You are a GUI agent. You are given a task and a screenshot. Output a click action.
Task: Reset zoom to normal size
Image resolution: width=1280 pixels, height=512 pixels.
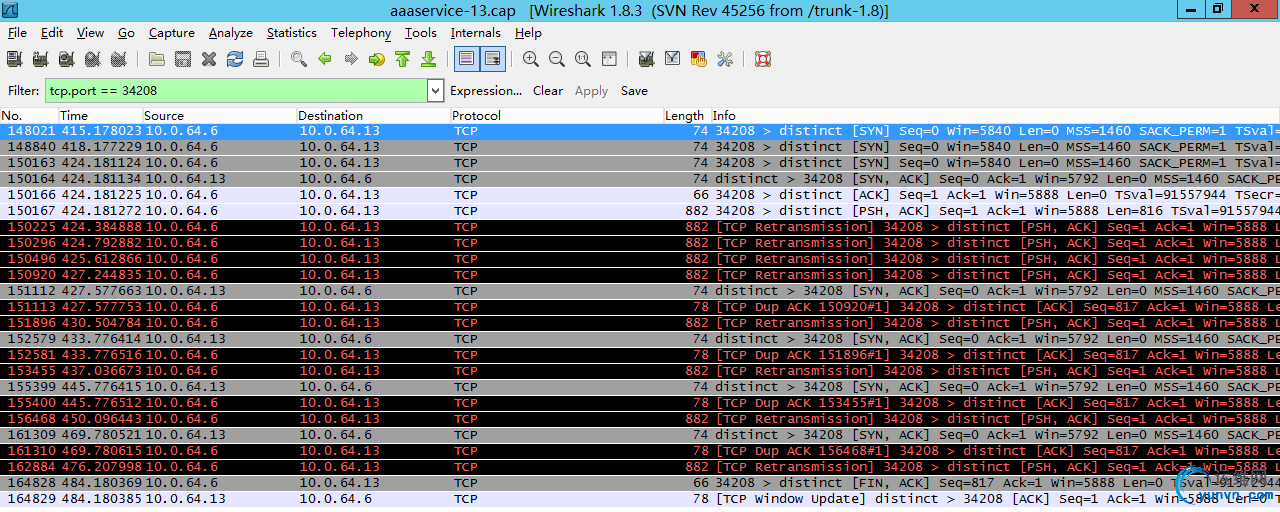[583, 59]
